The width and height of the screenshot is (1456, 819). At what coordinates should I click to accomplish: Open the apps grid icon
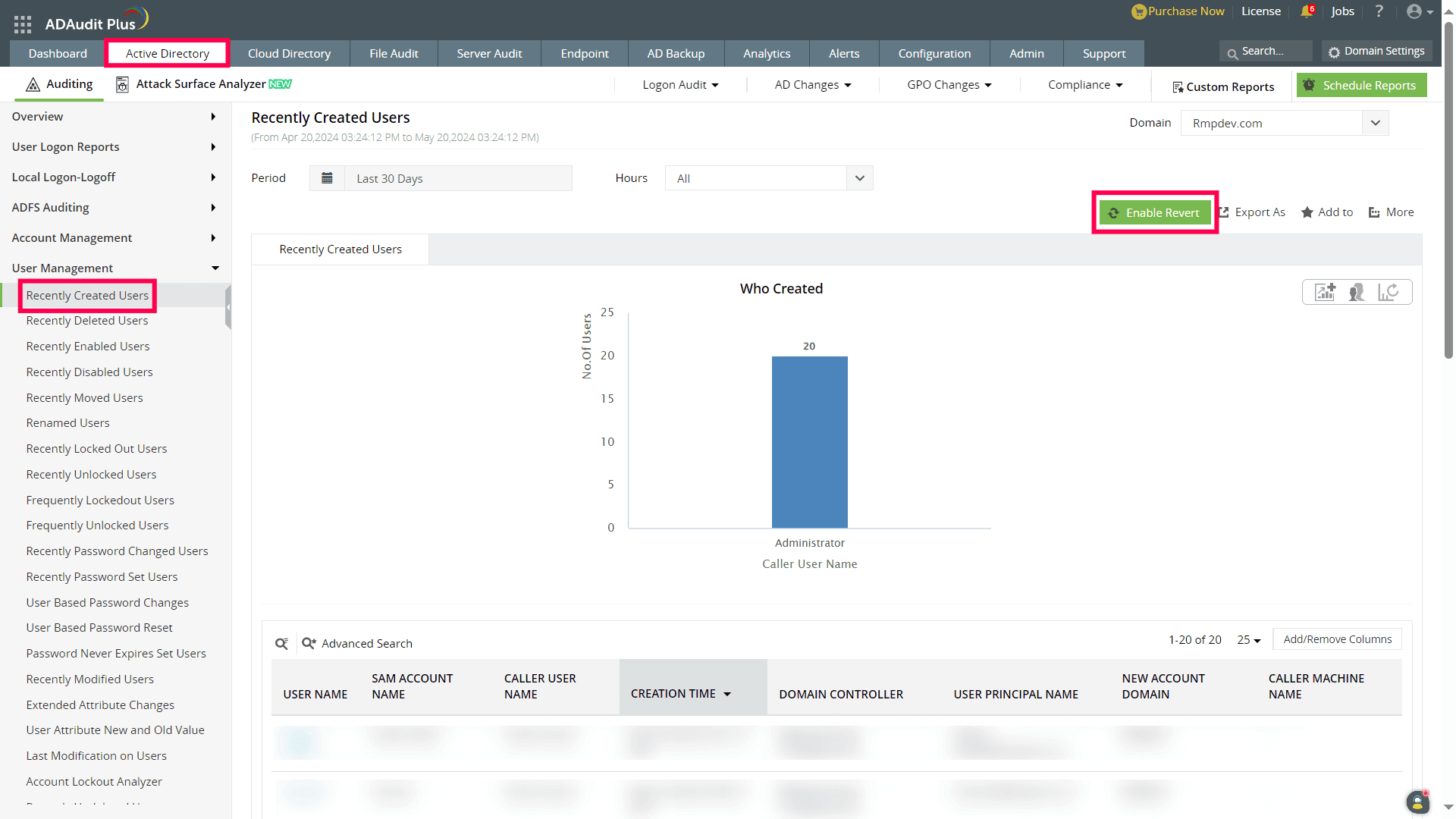(x=23, y=24)
